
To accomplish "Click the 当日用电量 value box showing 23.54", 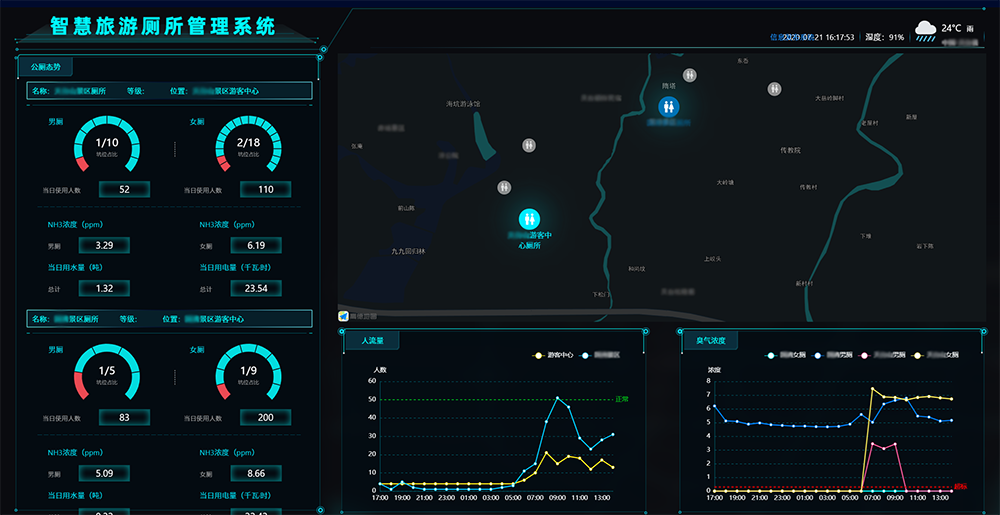I will [256, 288].
